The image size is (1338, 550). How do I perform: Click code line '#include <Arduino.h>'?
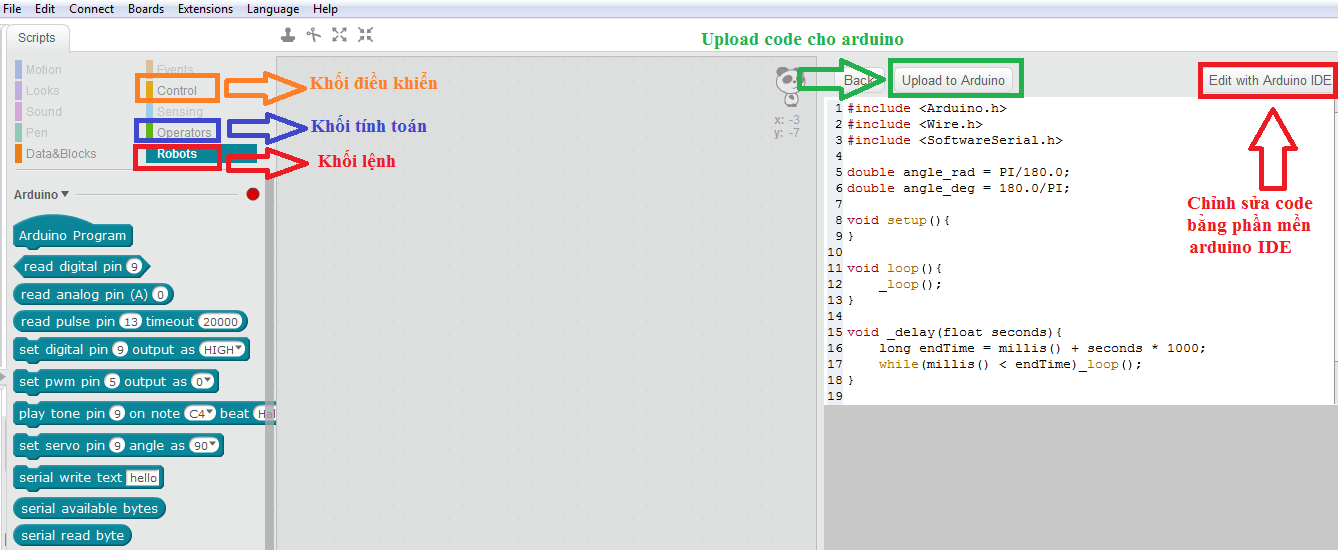(927, 109)
